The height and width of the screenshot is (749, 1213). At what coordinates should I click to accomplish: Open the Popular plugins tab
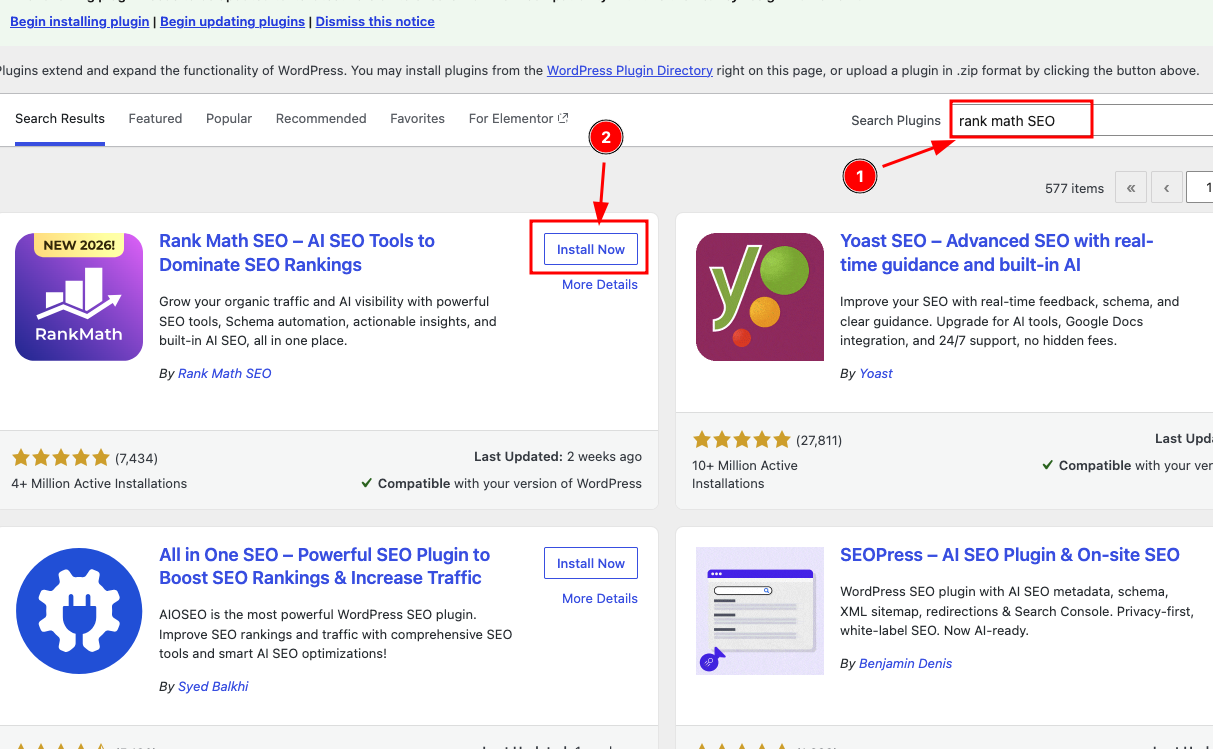[x=229, y=118]
